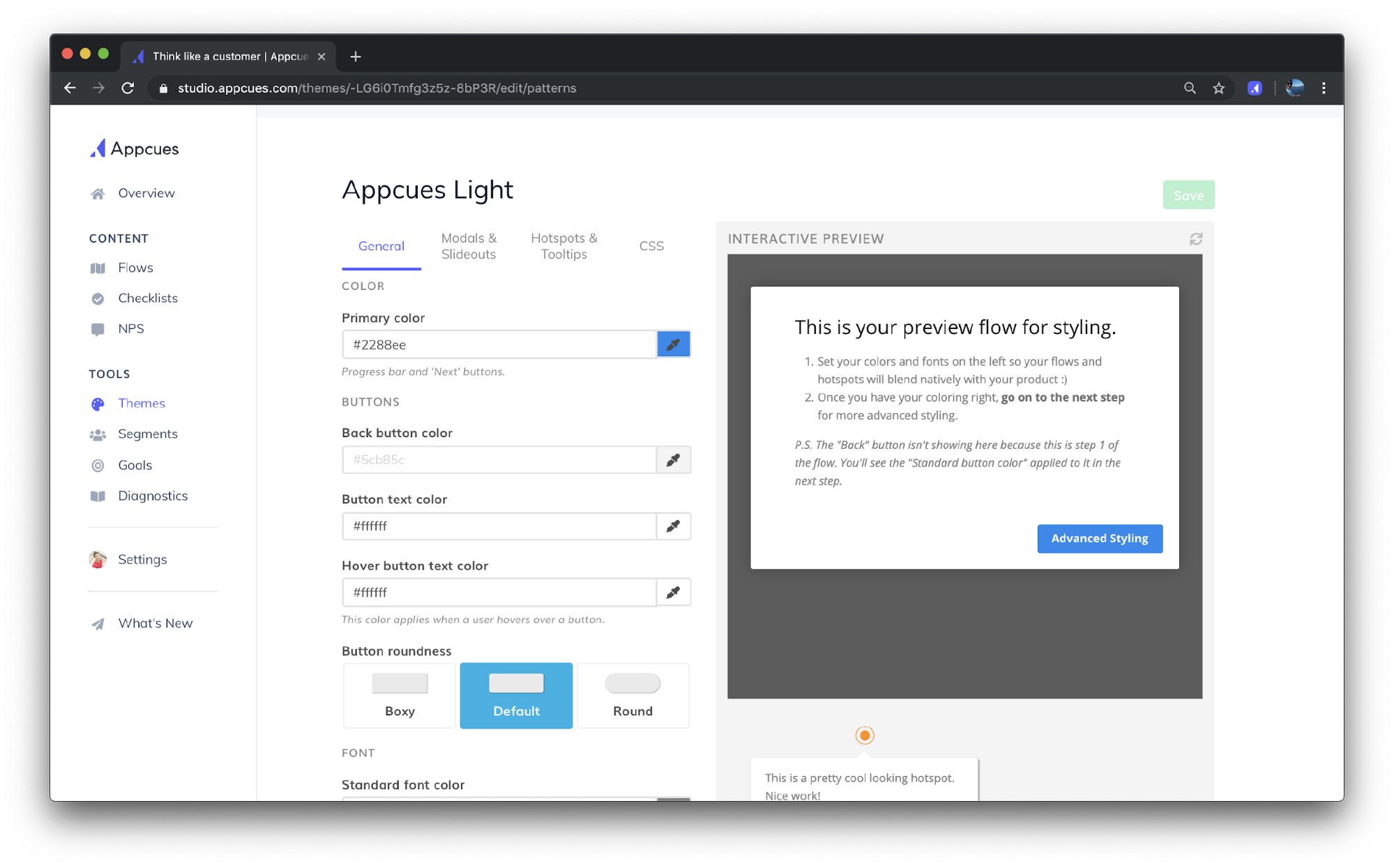Click the Diagnostics book icon
This screenshot has height=868, width=1394.
point(98,496)
